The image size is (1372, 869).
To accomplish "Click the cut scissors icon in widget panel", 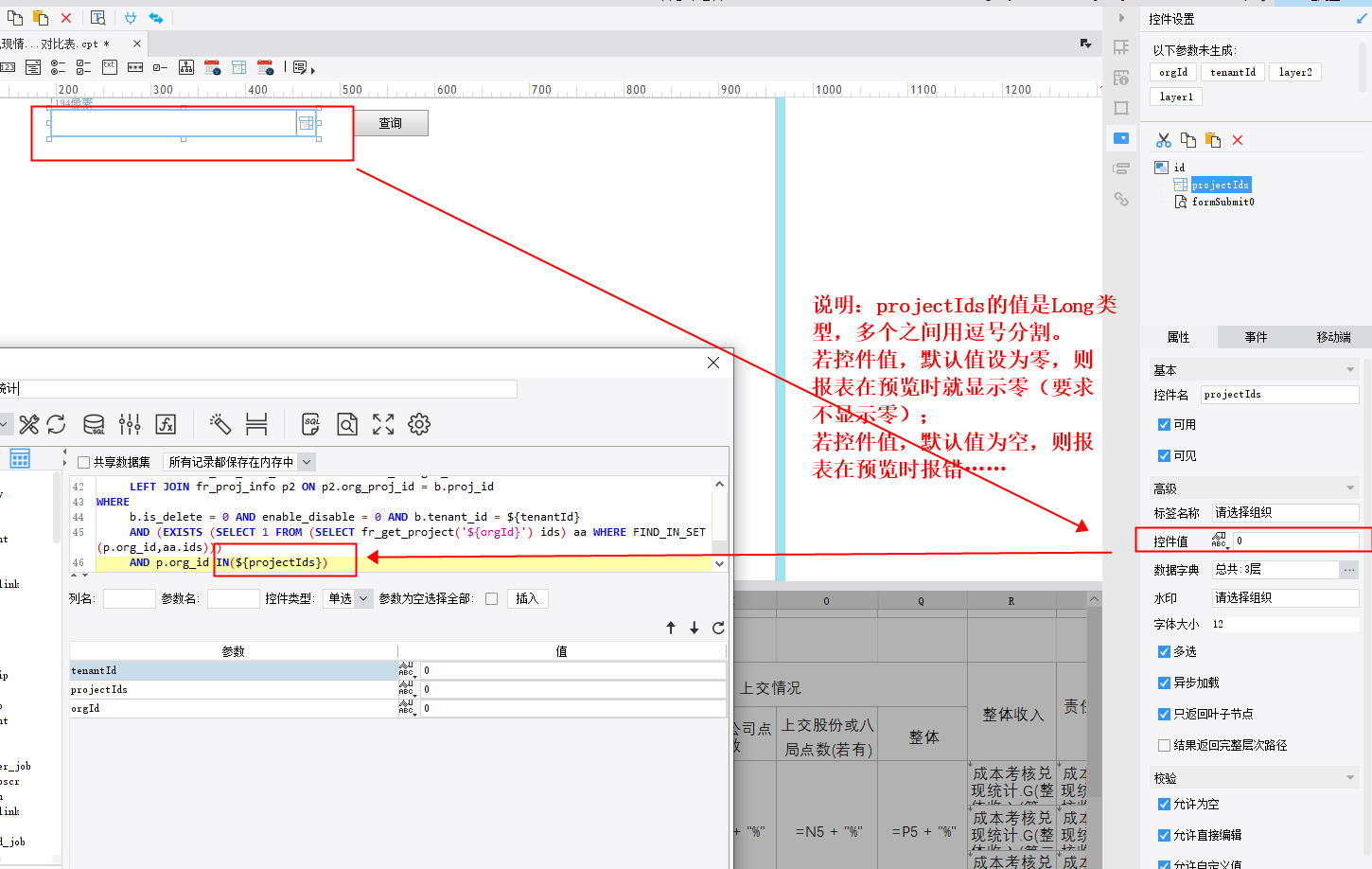I will 1164,140.
